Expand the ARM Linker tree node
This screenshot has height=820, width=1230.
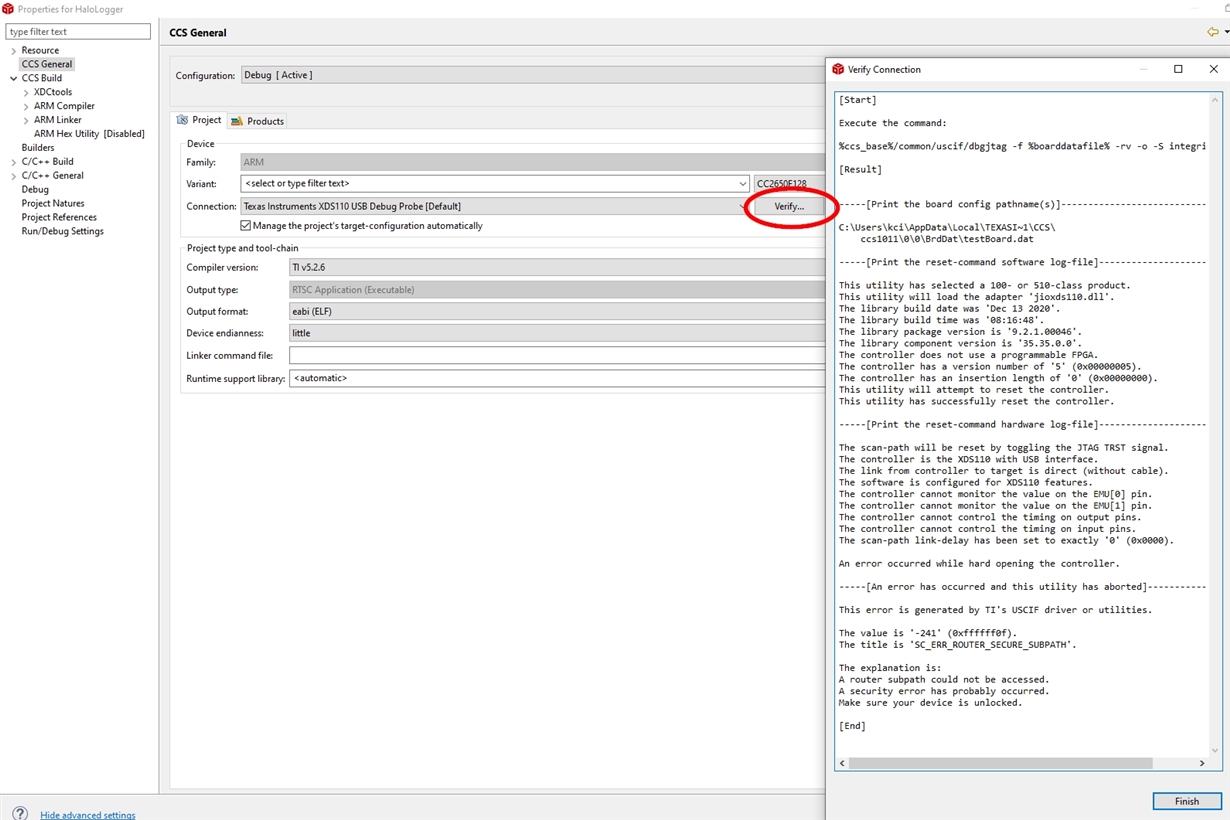26,120
